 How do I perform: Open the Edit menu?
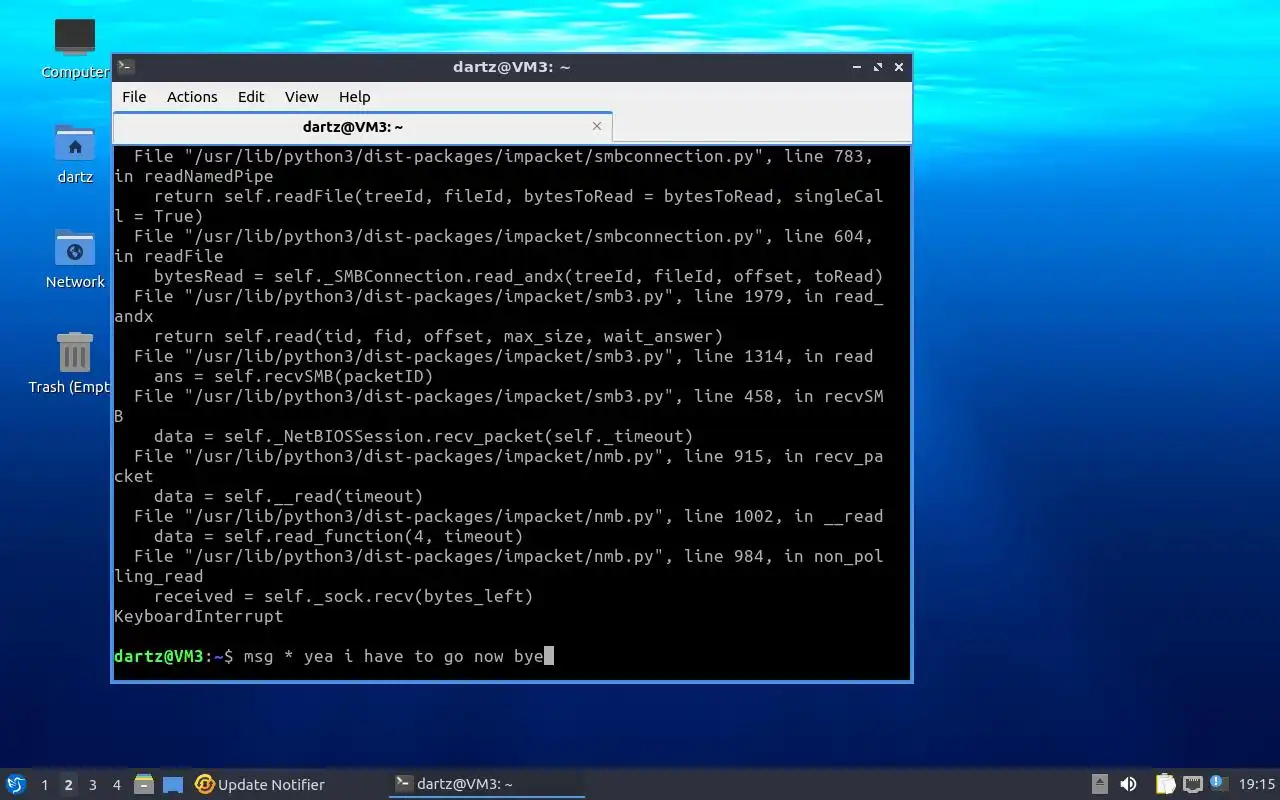[x=251, y=97]
